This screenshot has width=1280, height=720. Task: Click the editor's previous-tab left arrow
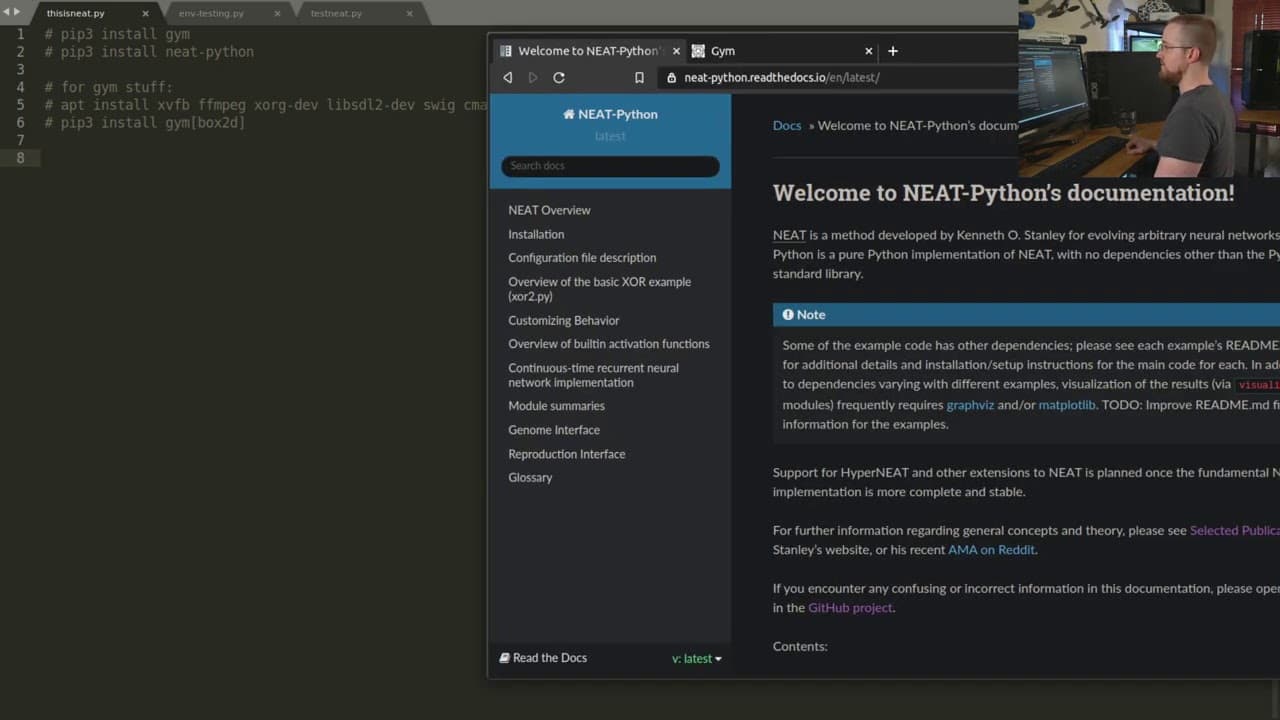6,12
